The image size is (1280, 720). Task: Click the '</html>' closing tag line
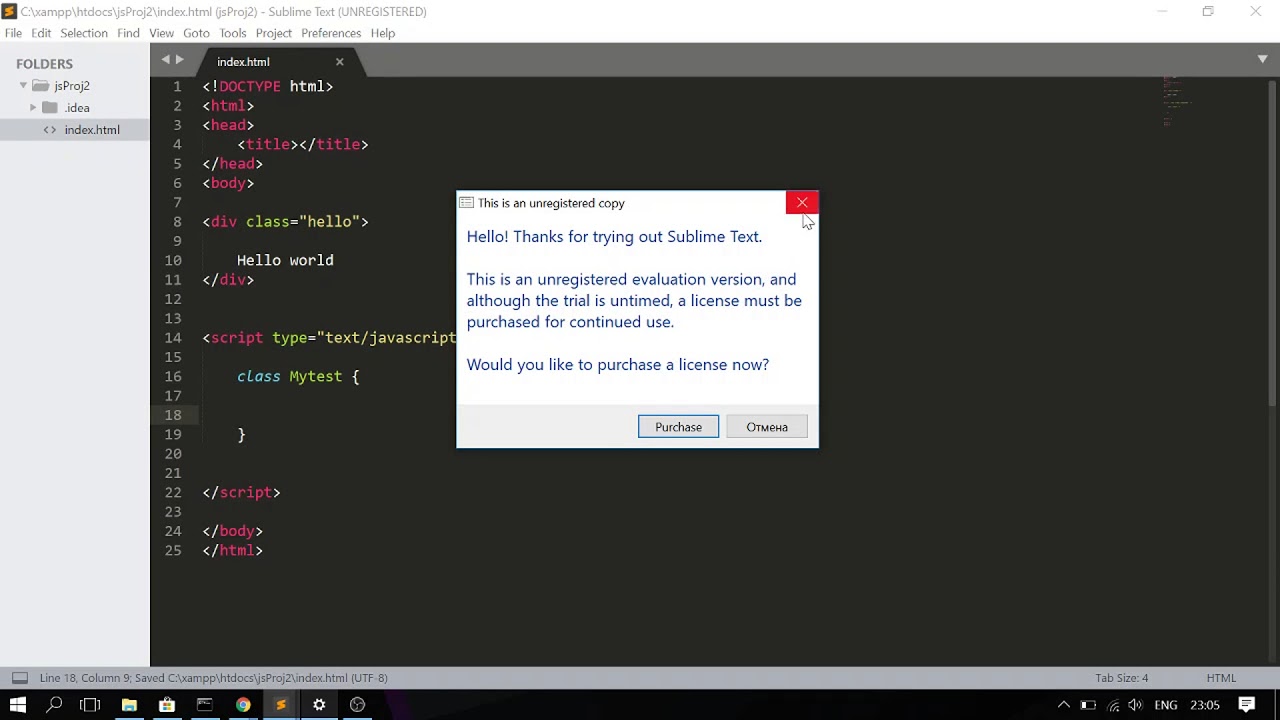[233, 550]
